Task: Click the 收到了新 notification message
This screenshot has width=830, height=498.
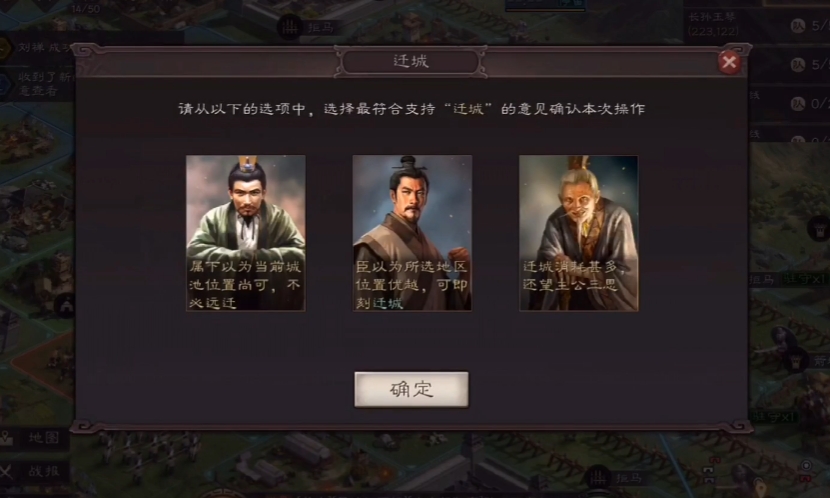Action: [37, 84]
